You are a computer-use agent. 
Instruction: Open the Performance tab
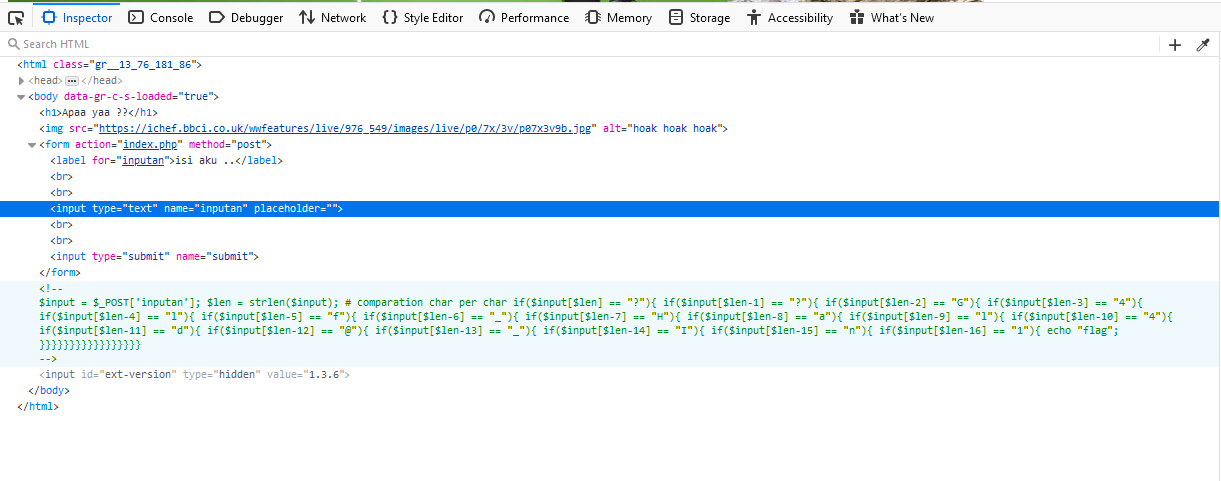(x=524, y=18)
